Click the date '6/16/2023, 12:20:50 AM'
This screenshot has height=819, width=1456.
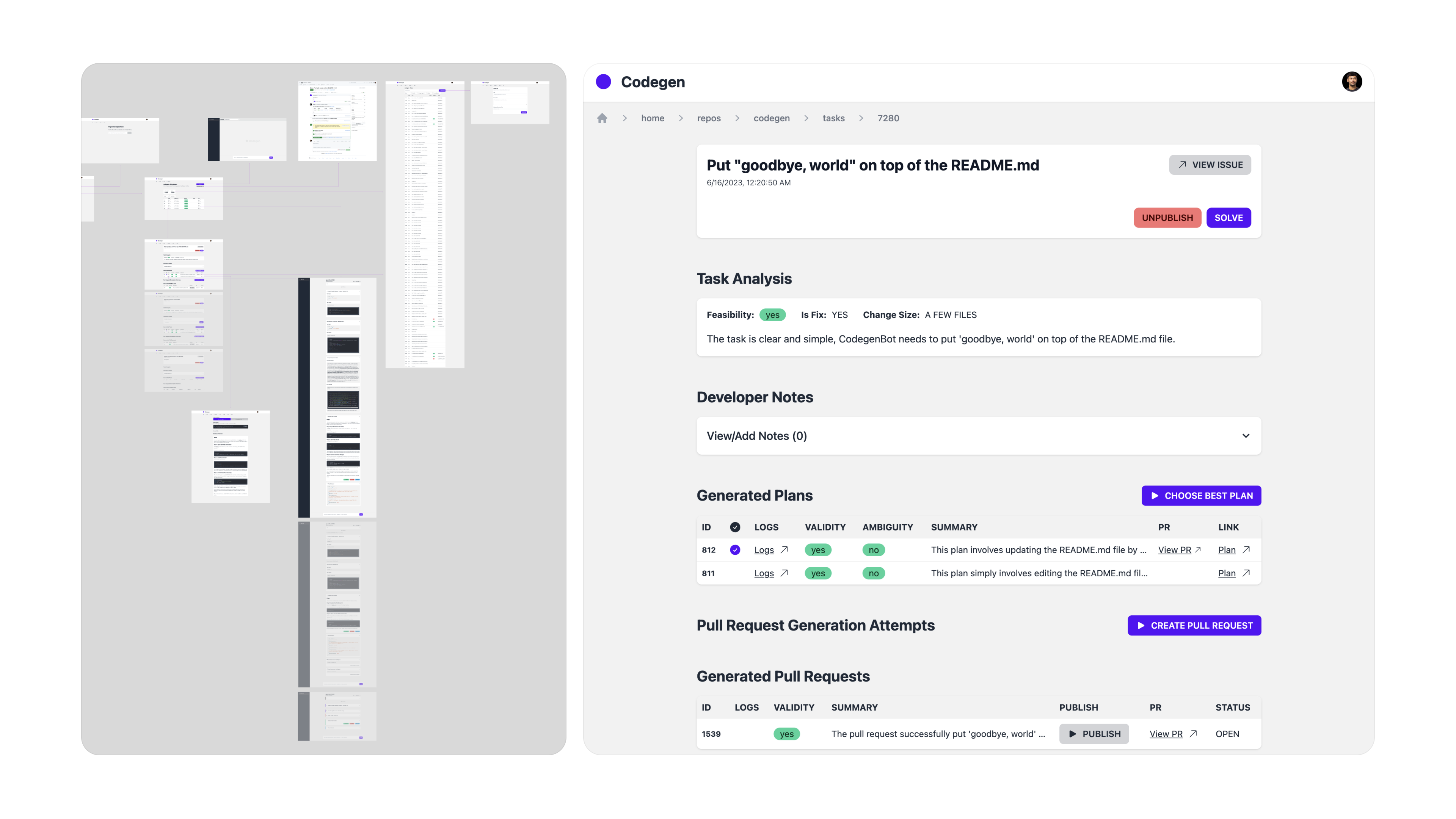tap(748, 182)
